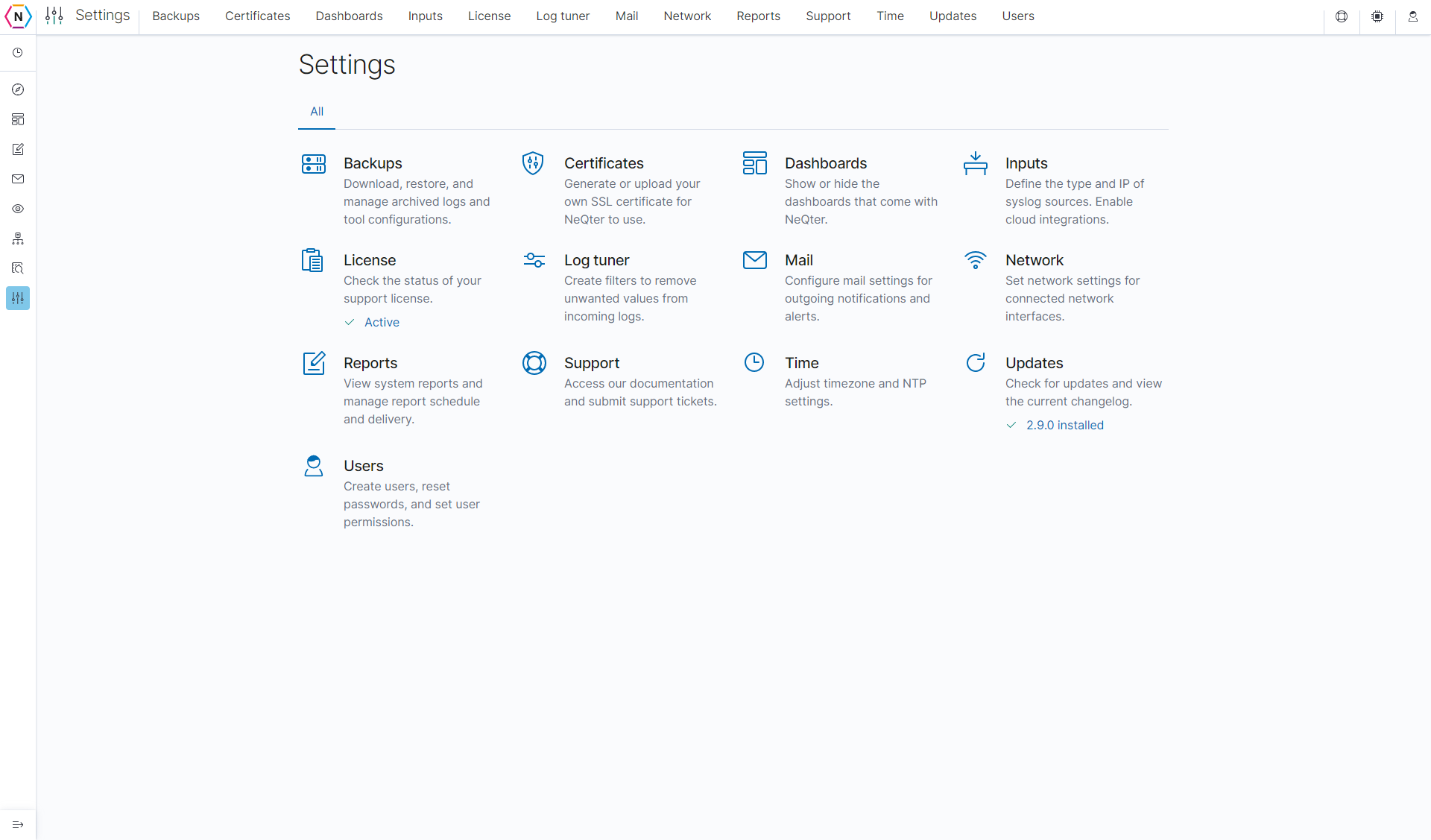The image size is (1431, 840).
Task: Expand the sidebar with the bottom arrow icon
Action: pyautogui.click(x=18, y=824)
